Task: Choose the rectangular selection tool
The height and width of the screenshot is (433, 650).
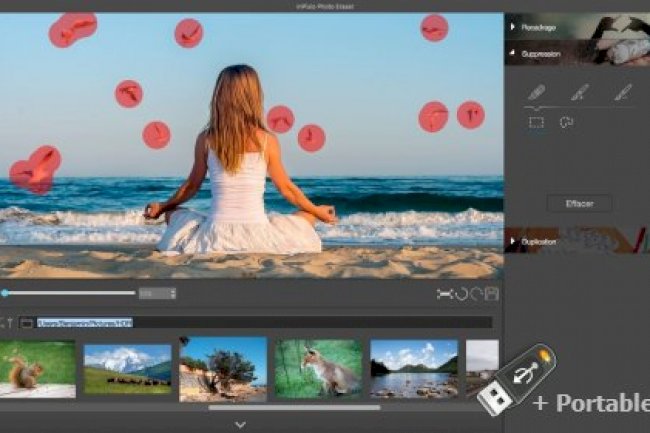Action: pos(536,122)
